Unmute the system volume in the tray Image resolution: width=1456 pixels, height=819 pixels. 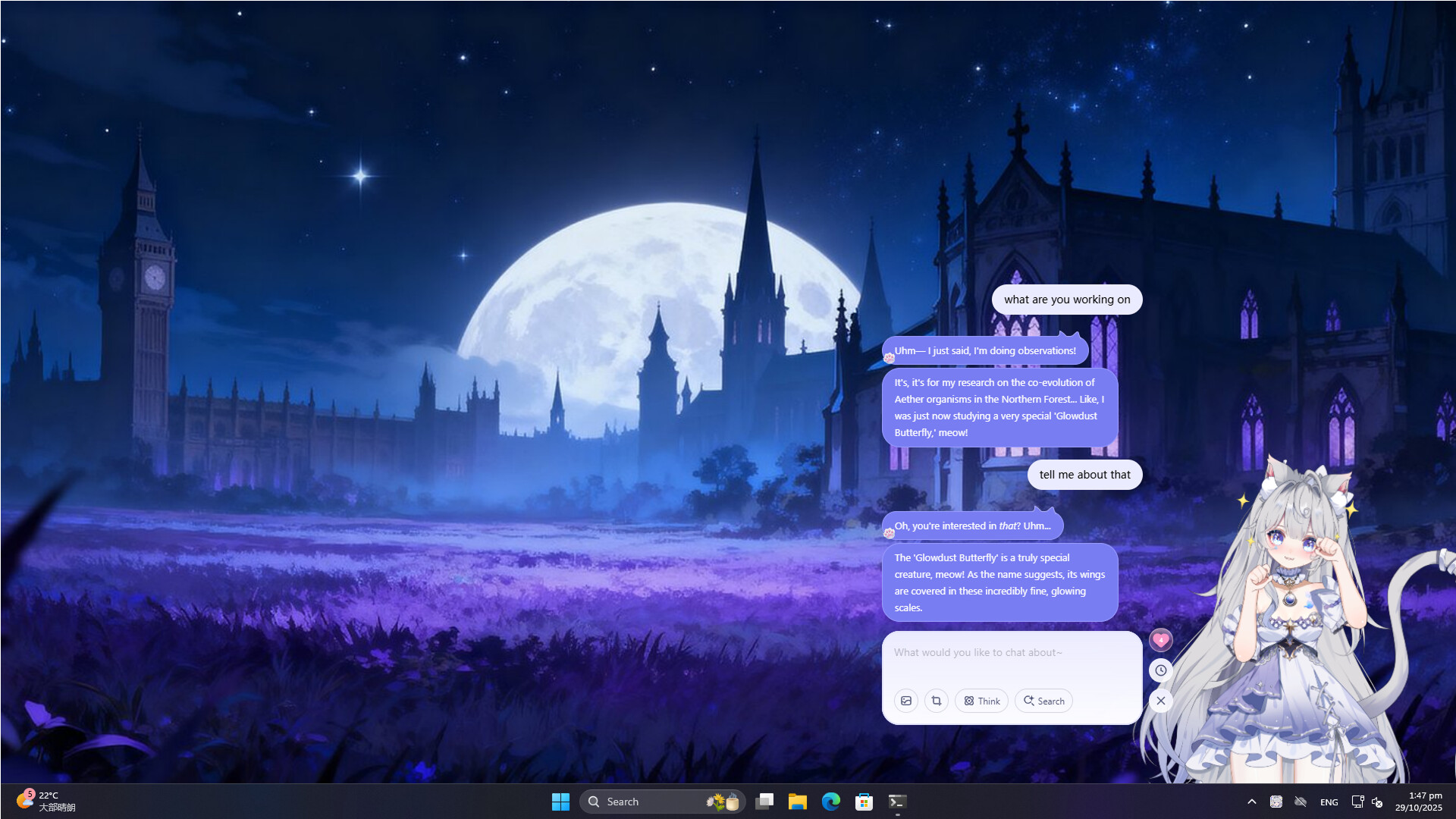tap(1378, 802)
